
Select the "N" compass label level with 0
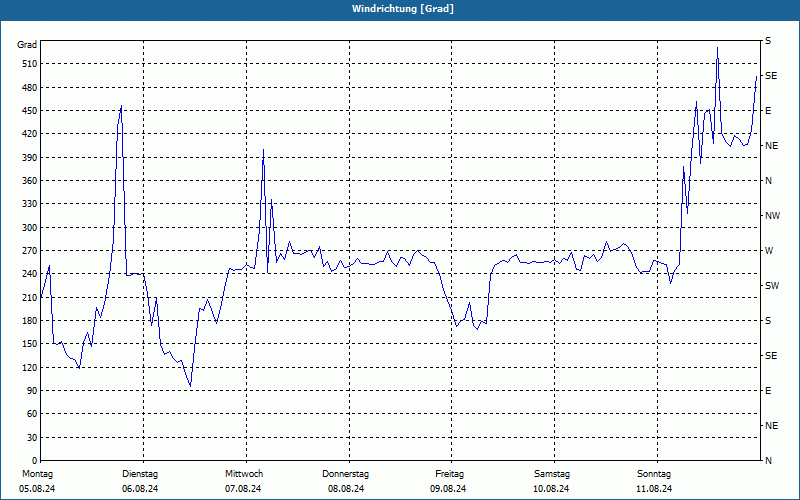click(768, 461)
